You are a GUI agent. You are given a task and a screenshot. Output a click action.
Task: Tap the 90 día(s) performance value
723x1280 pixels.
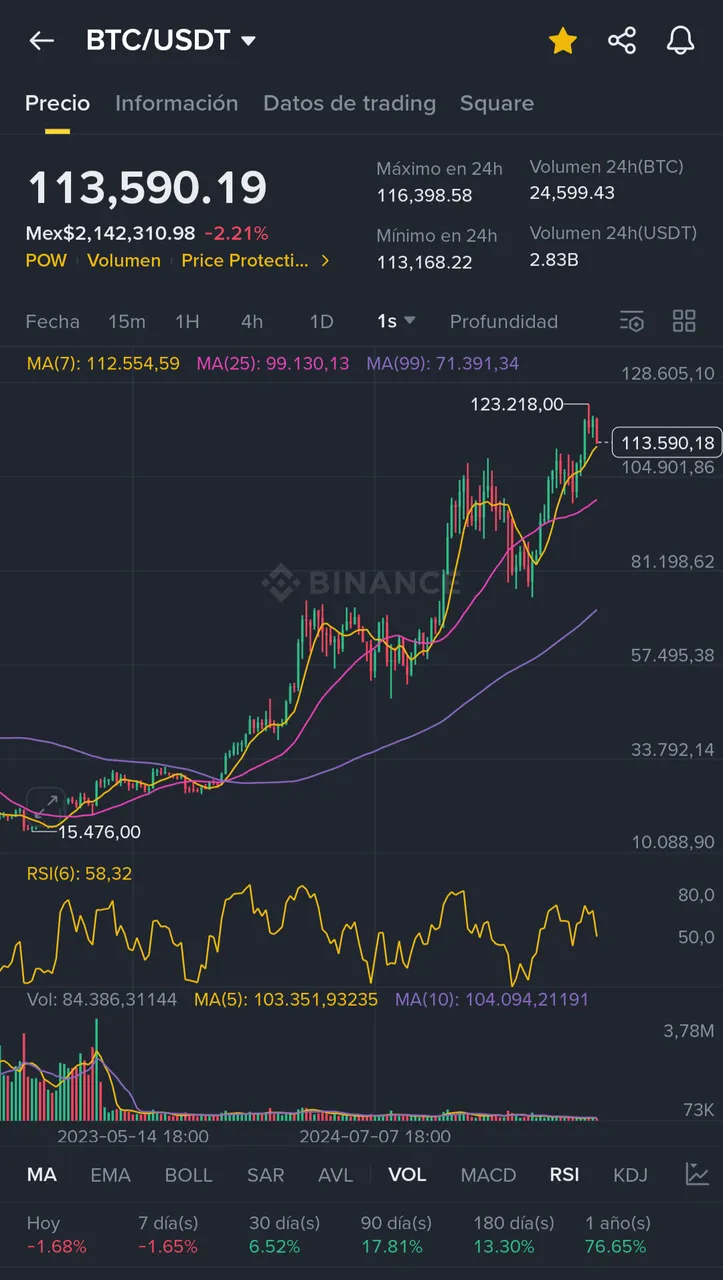[392, 1247]
